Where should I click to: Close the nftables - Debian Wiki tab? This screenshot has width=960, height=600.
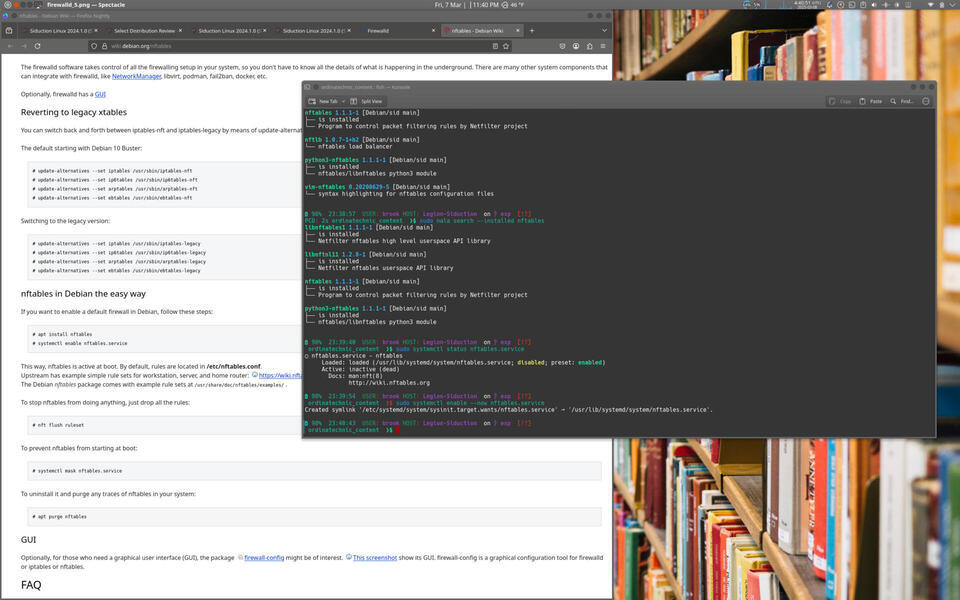pyautogui.click(x=517, y=30)
